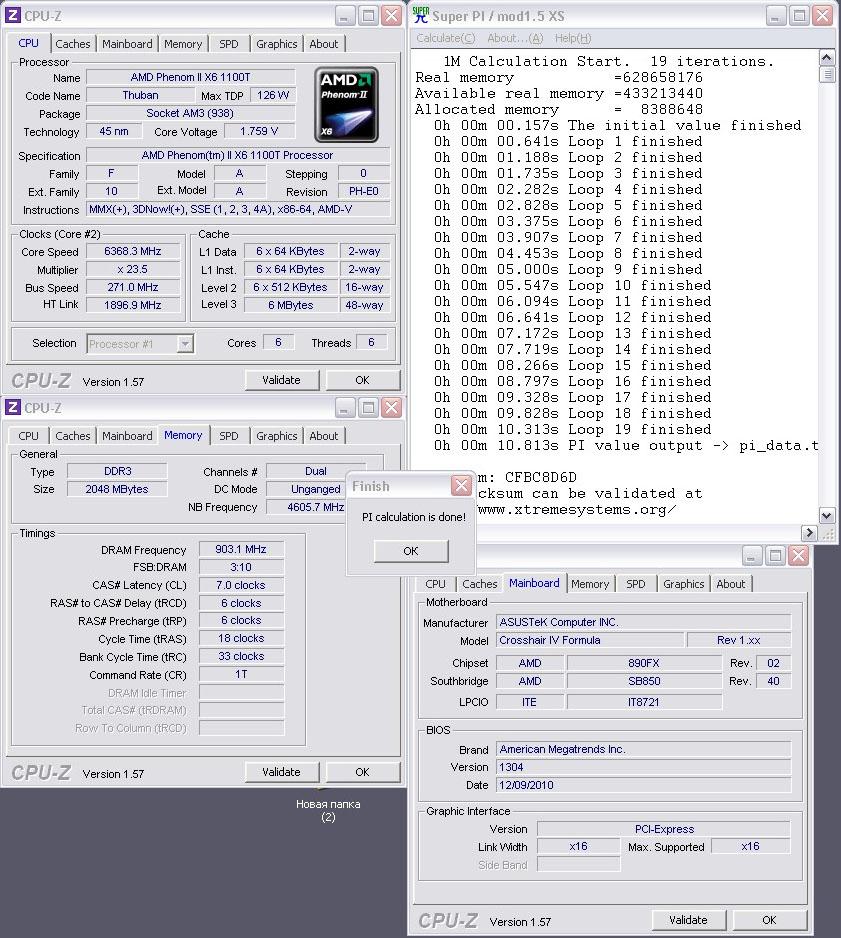Open Graphics tab in CPU-Z Mainboard window

point(684,584)
